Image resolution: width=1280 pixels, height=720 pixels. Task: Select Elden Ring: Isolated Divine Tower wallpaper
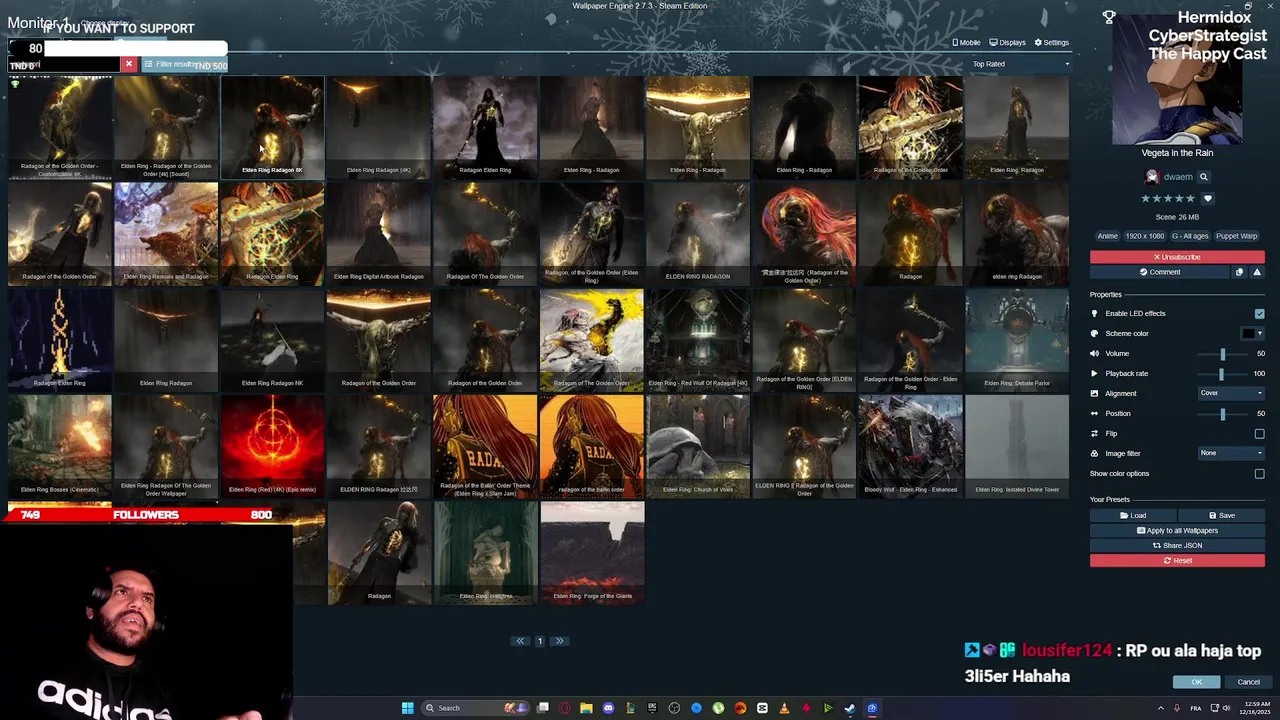1017,446
